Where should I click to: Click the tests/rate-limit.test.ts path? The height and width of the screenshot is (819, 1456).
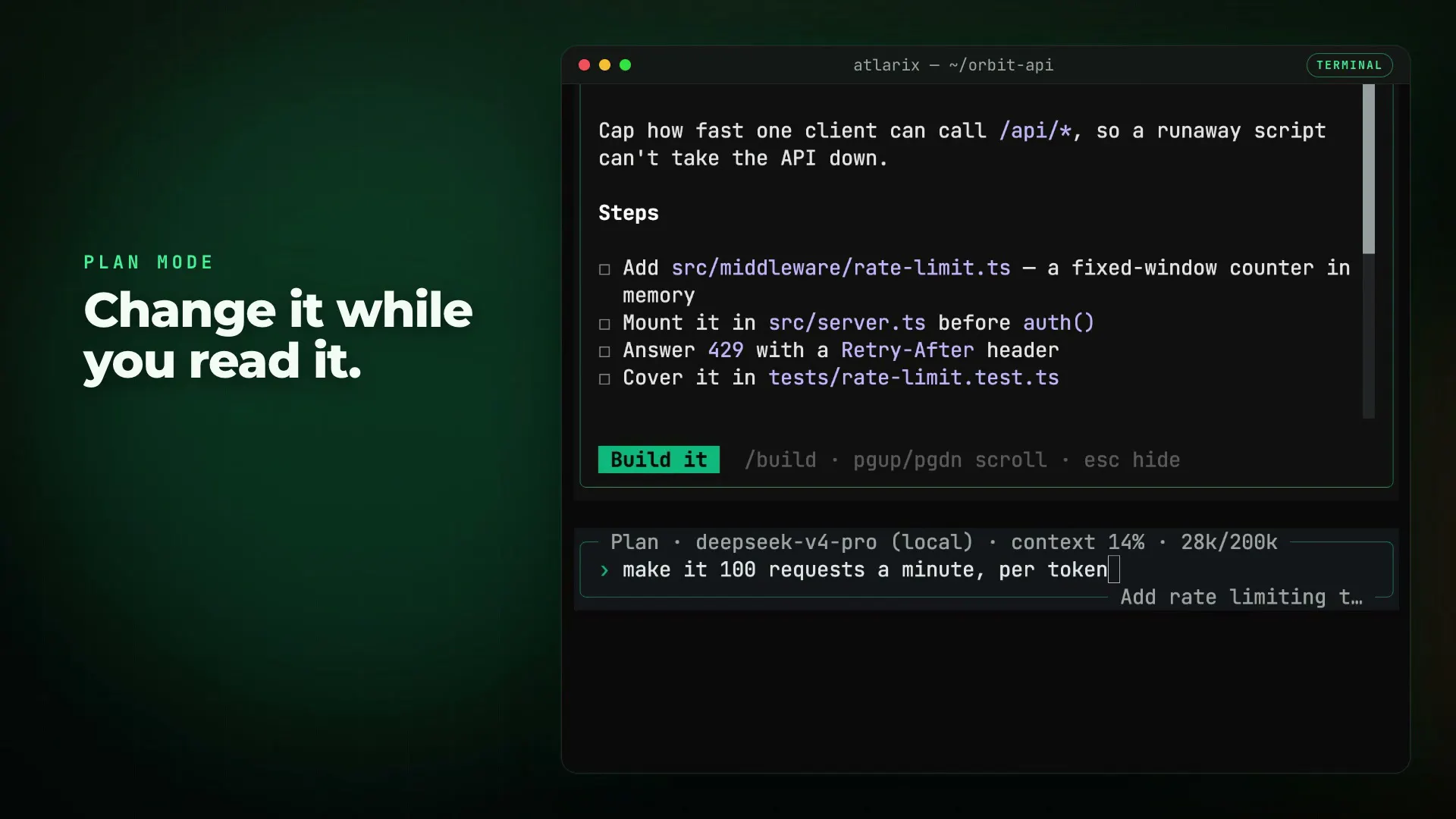click(x=914, y=377)
